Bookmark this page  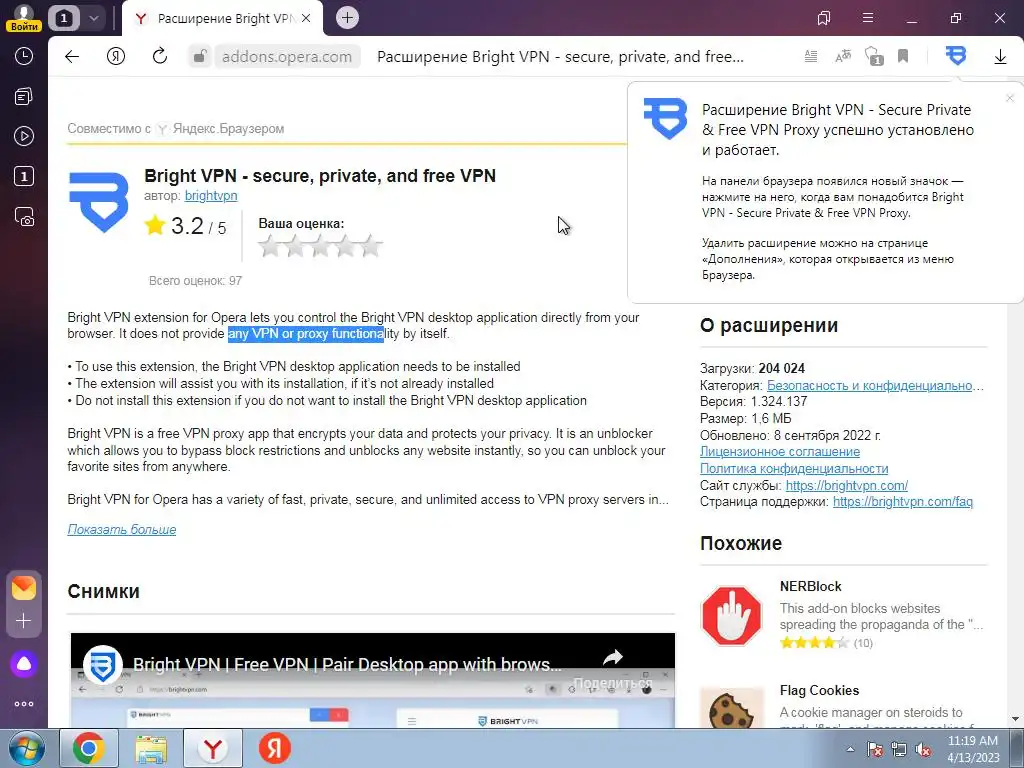coord(903,56)
